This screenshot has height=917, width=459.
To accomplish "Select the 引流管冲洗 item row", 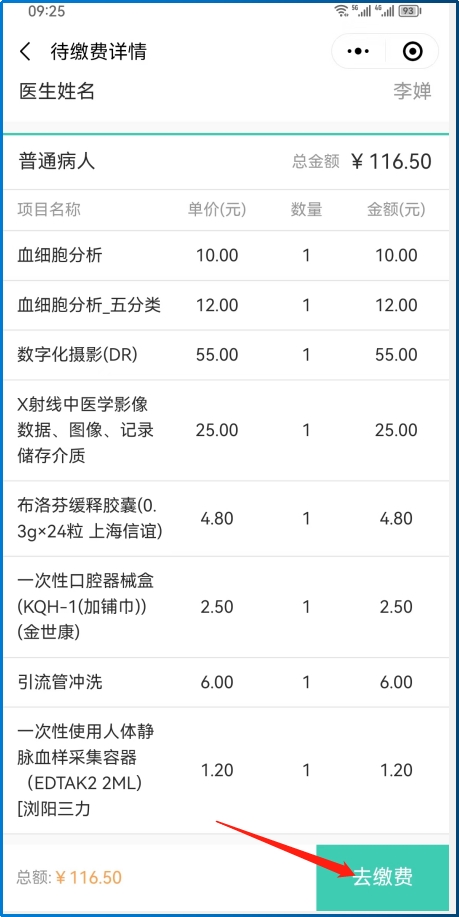I will coord(226,682).
